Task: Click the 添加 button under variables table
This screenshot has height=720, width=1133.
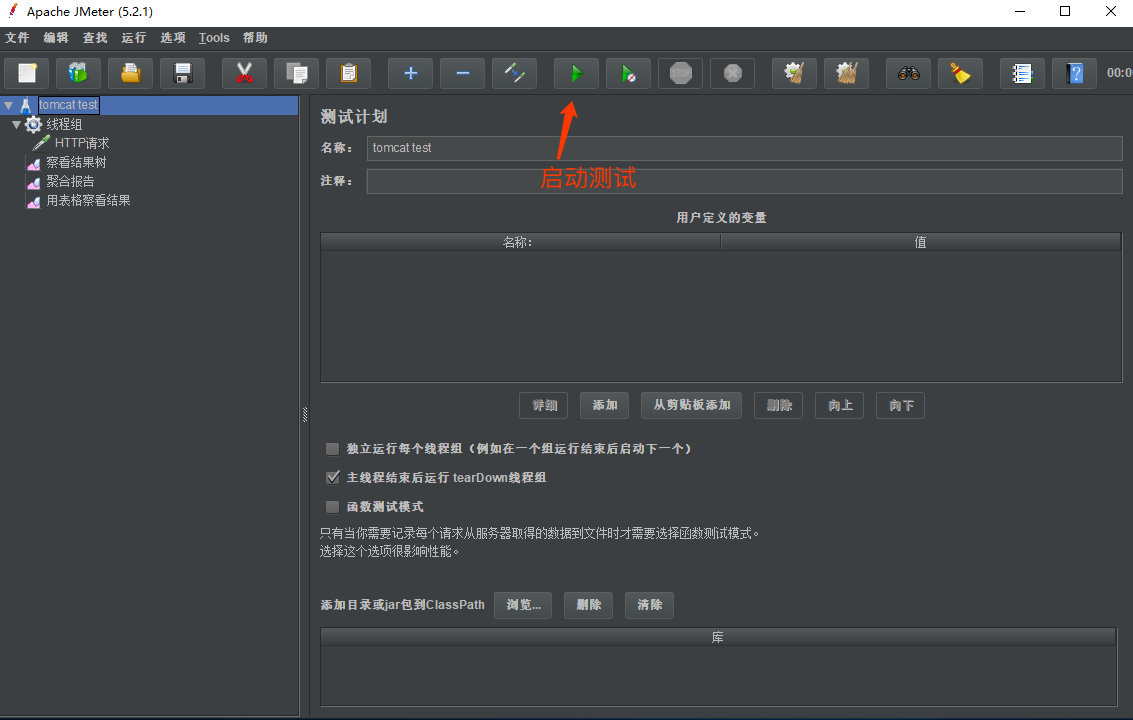Action: 604,405
